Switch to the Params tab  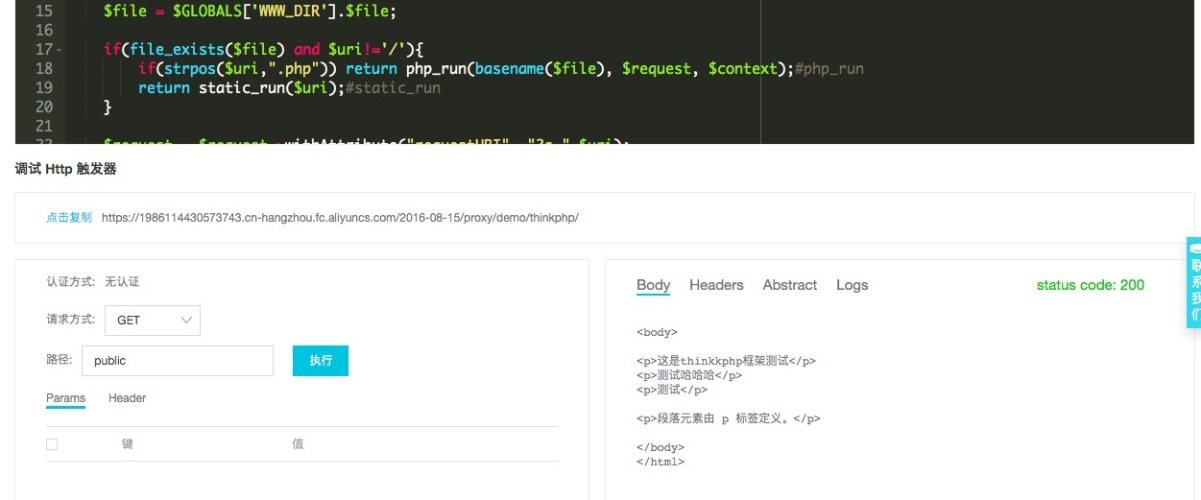pos(66,398)
